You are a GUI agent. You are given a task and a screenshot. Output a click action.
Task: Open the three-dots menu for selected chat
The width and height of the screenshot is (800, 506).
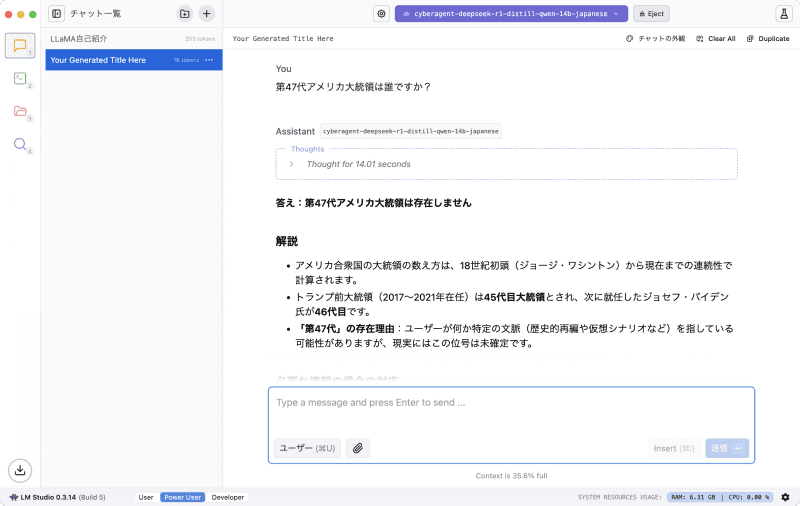point(209,60)
